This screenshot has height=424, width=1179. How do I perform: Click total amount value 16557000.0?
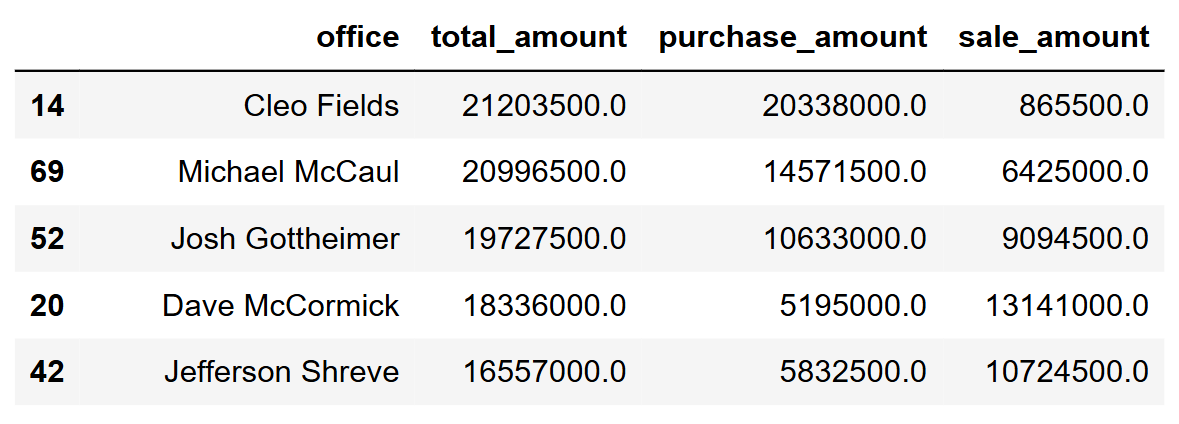(544, 372)
